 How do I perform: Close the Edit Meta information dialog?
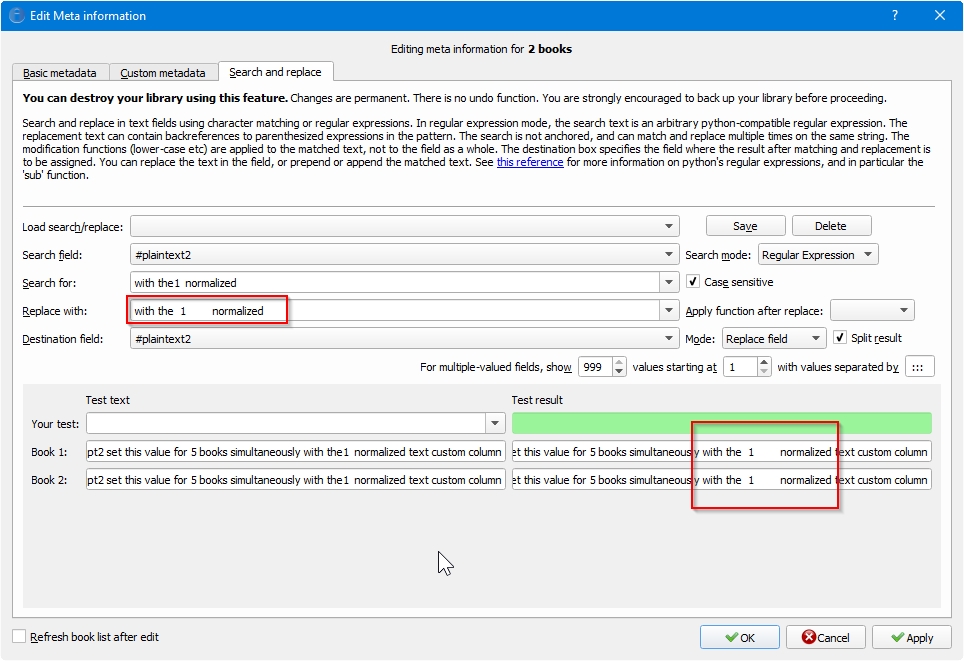coord(940,15)
